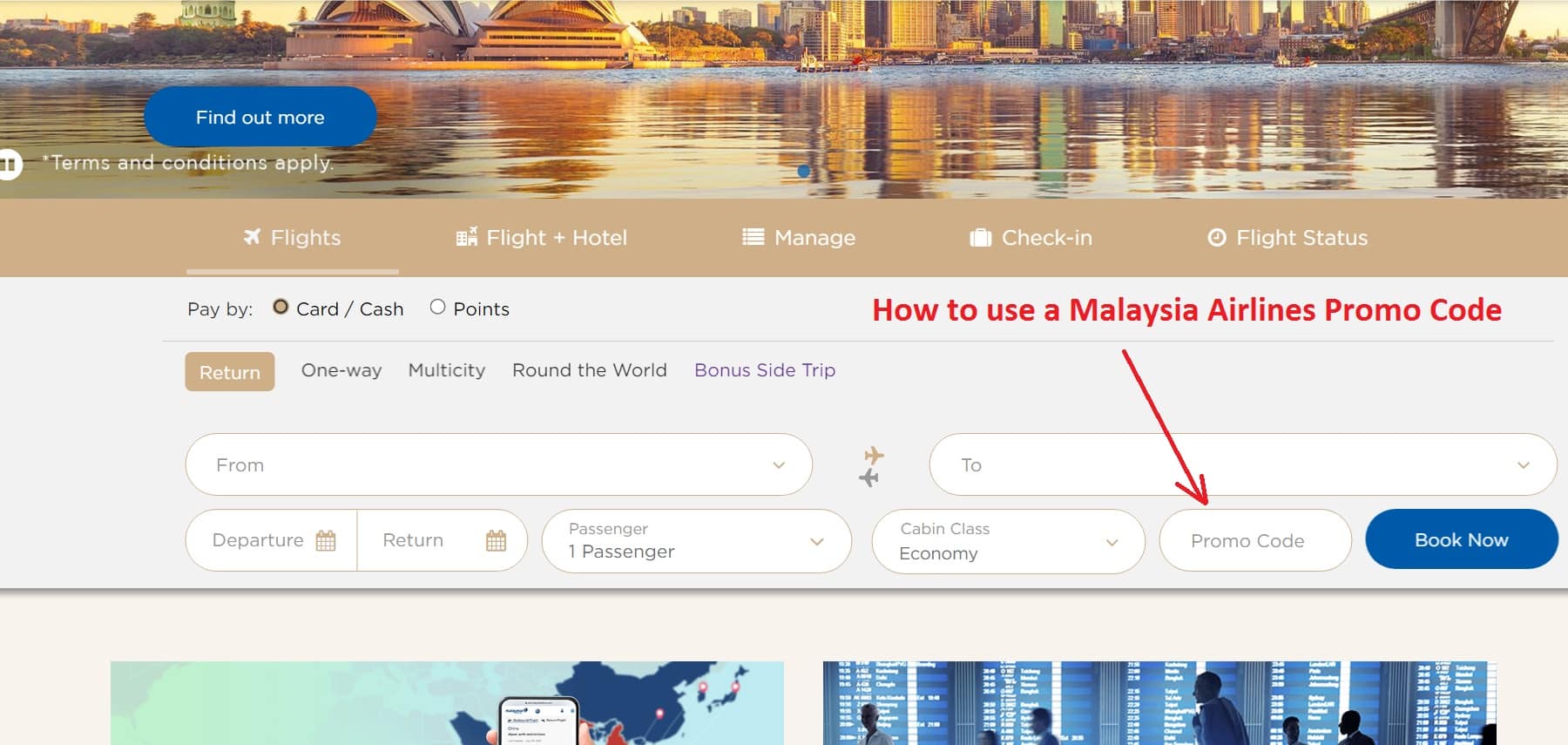Swap origin and destination using planes icon
This screenshot has width=1568, height=745.
click(871, 466)
